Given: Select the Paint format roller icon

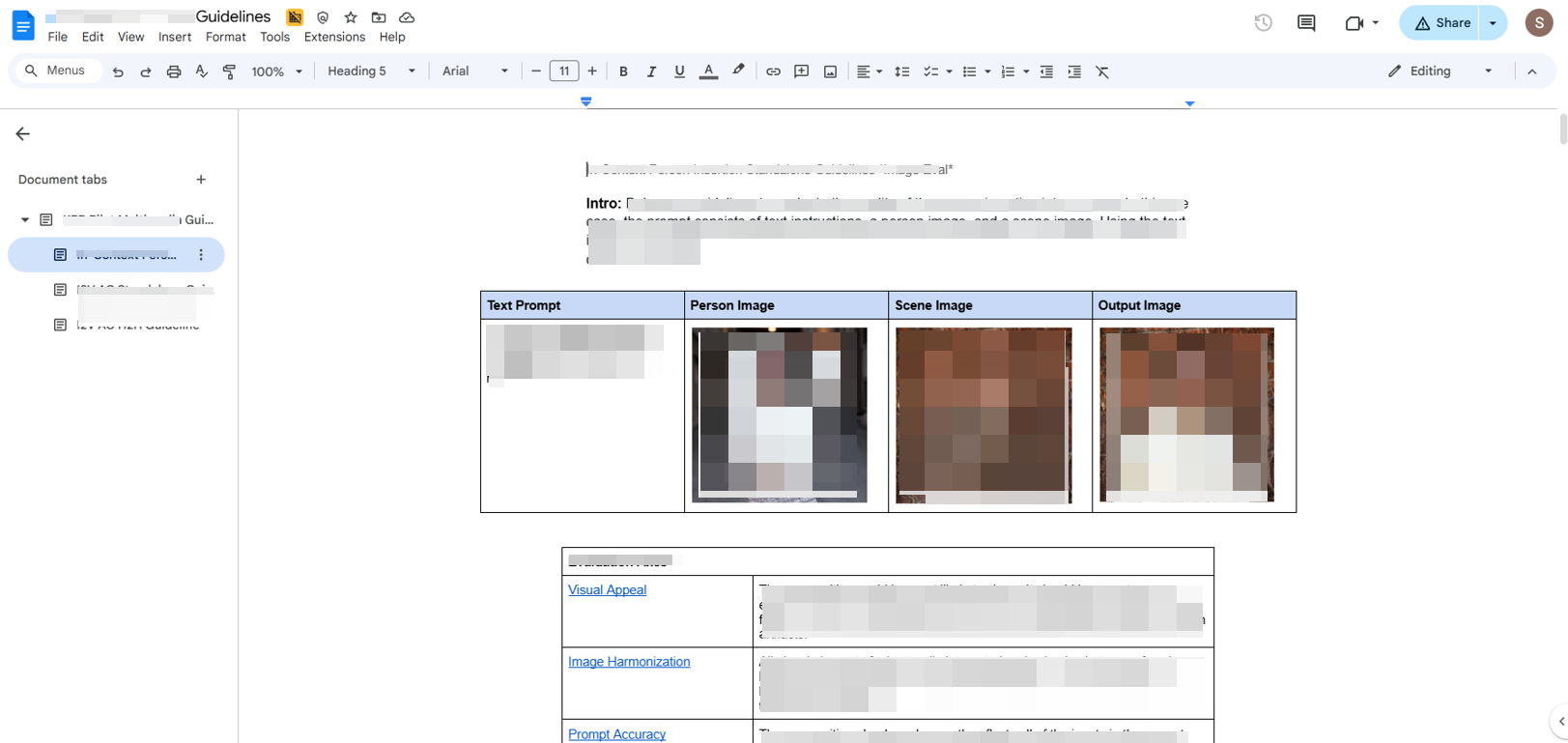Looking at the screenshot, I should click(229, 71).
